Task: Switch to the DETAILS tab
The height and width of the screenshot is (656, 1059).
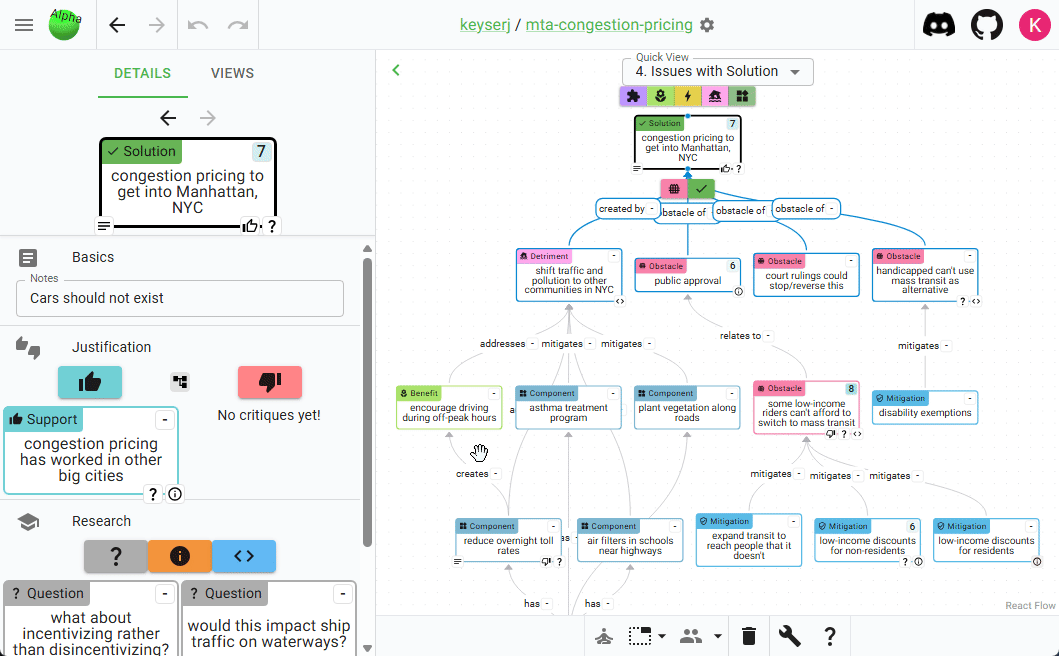Action: [x=143, y=73]
